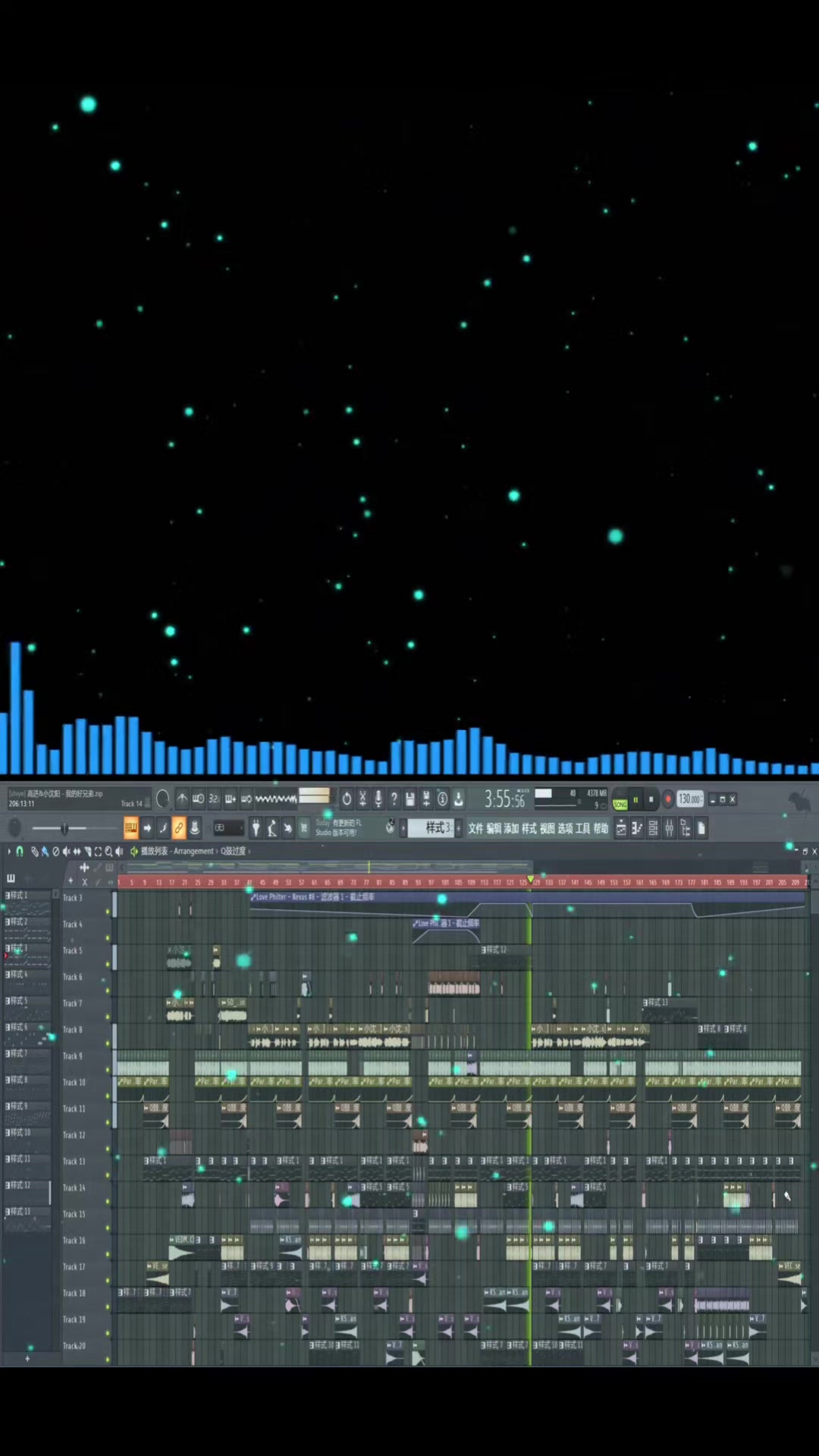Click the orange link icon in toolbar
The width and height of the screenshot is (819, 1456).
(179, 828)
